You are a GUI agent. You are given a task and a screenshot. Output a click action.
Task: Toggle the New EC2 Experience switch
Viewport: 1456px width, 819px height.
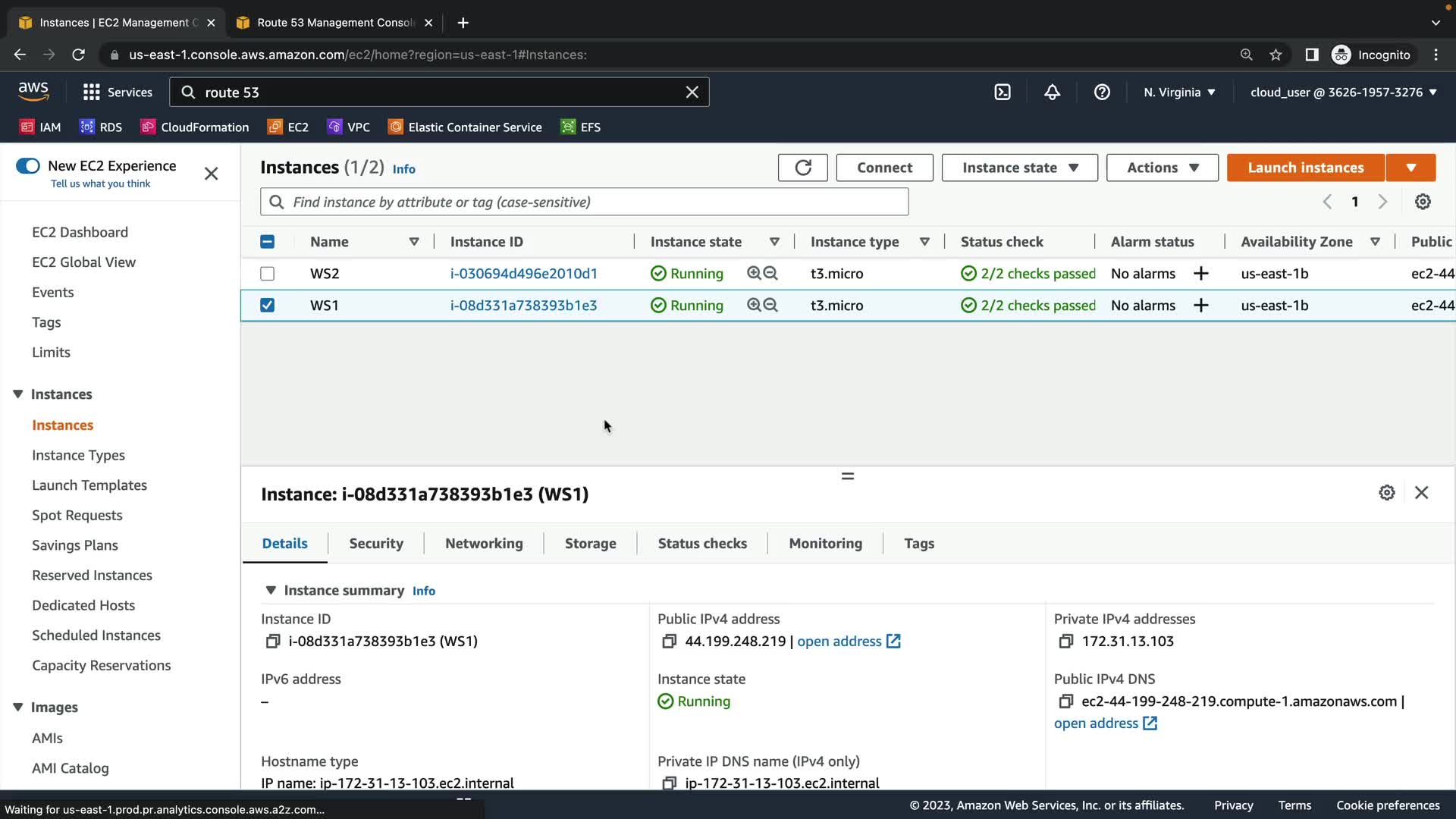pos(28,166)
